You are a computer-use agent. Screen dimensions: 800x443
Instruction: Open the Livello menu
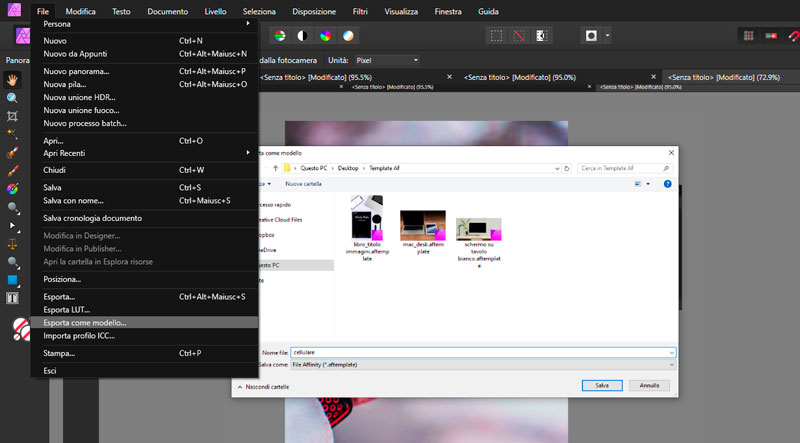tap(215, 11)
